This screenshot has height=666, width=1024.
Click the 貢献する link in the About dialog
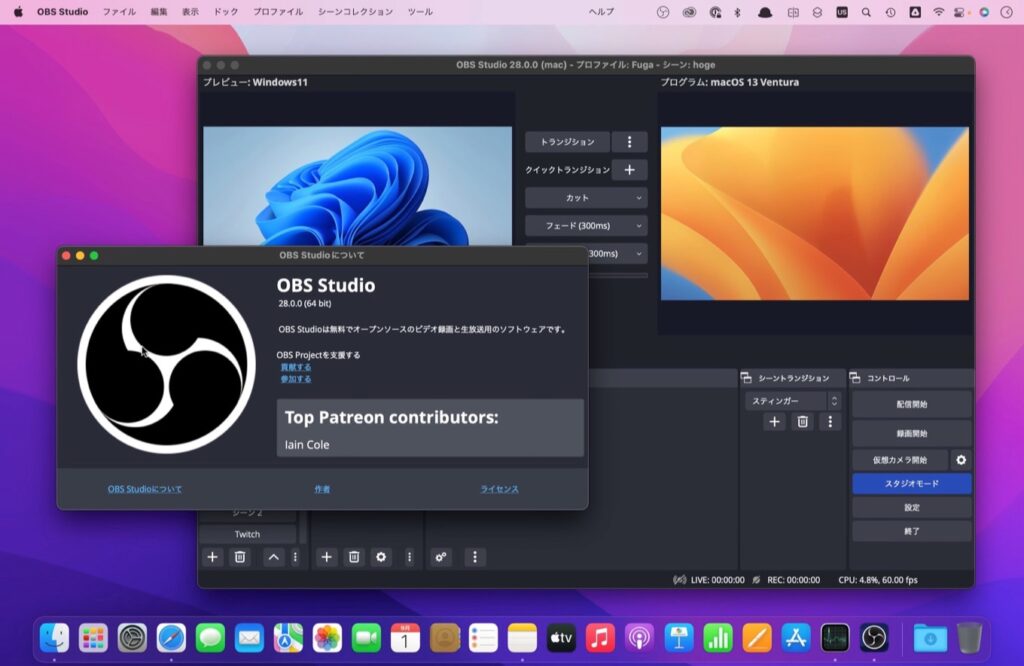pyautogui.click(x=296, y=366)
